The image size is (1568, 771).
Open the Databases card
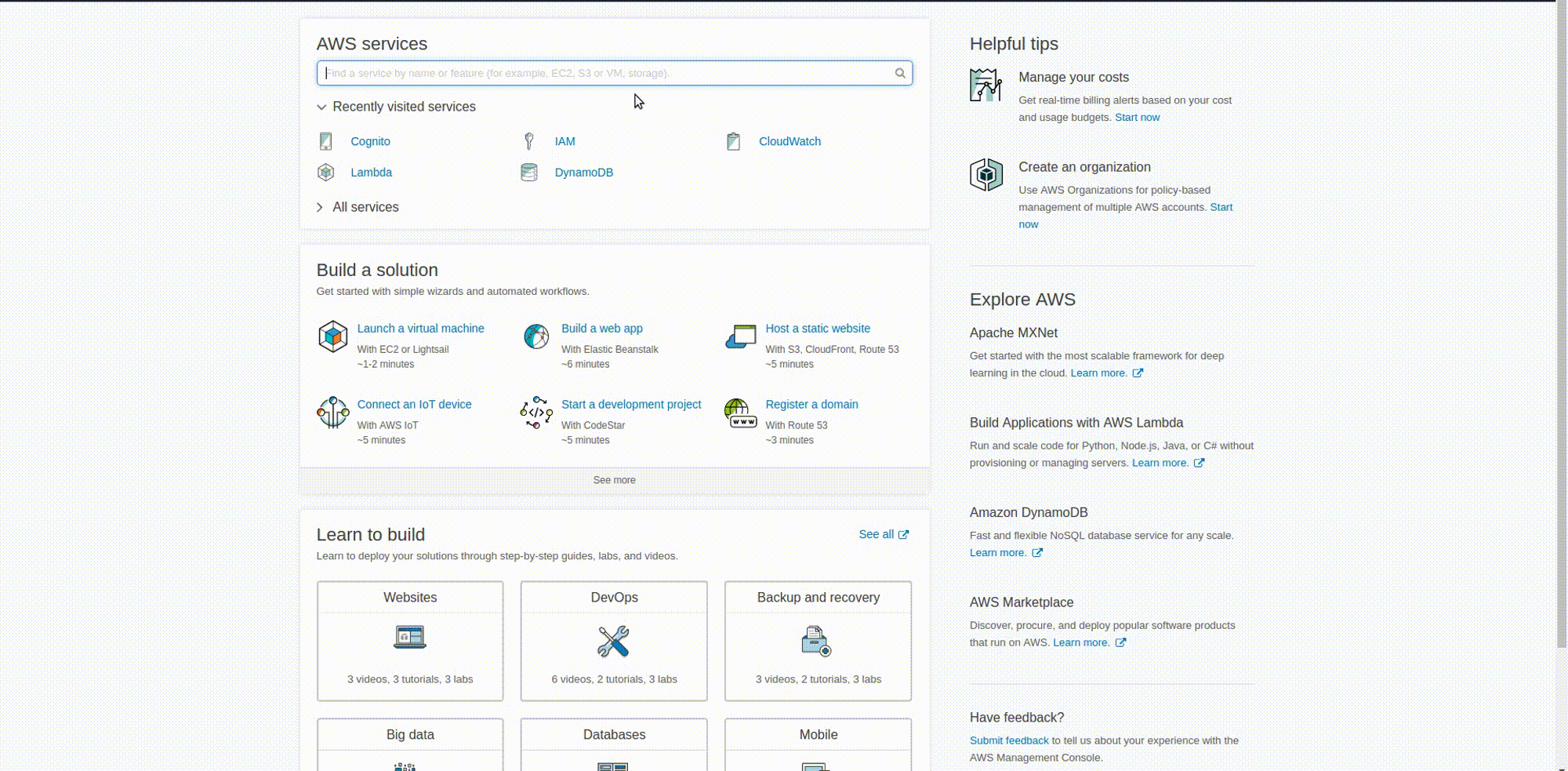[x=614, y=744]
